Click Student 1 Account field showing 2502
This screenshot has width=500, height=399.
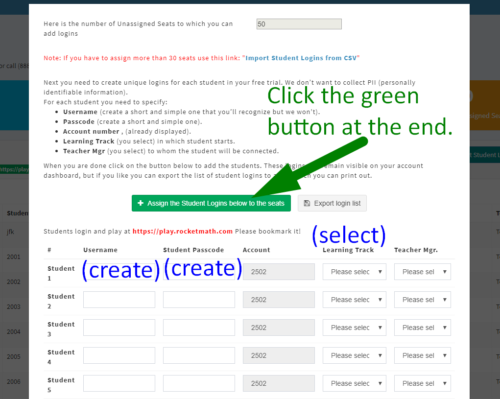tap(279, 272)
